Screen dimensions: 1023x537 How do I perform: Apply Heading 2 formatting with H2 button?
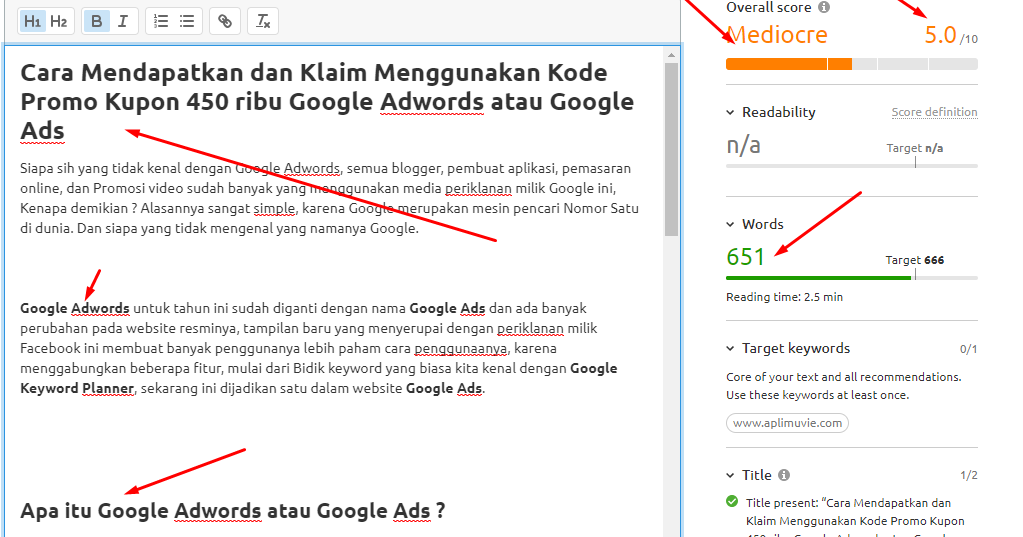pos(59,22)
